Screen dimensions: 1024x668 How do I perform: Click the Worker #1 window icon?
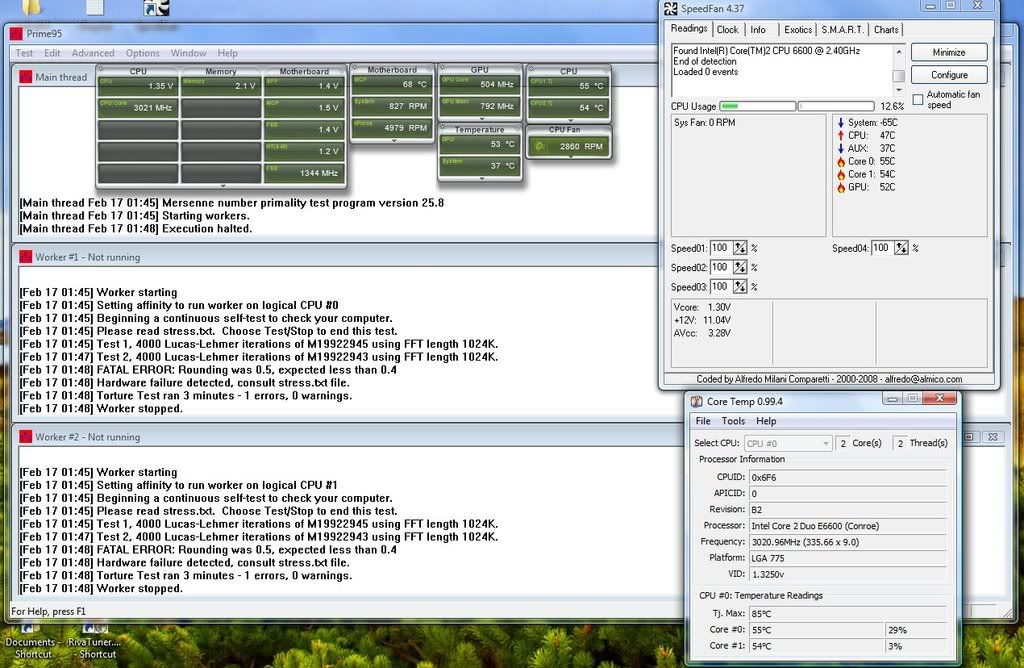click(24, 257)
